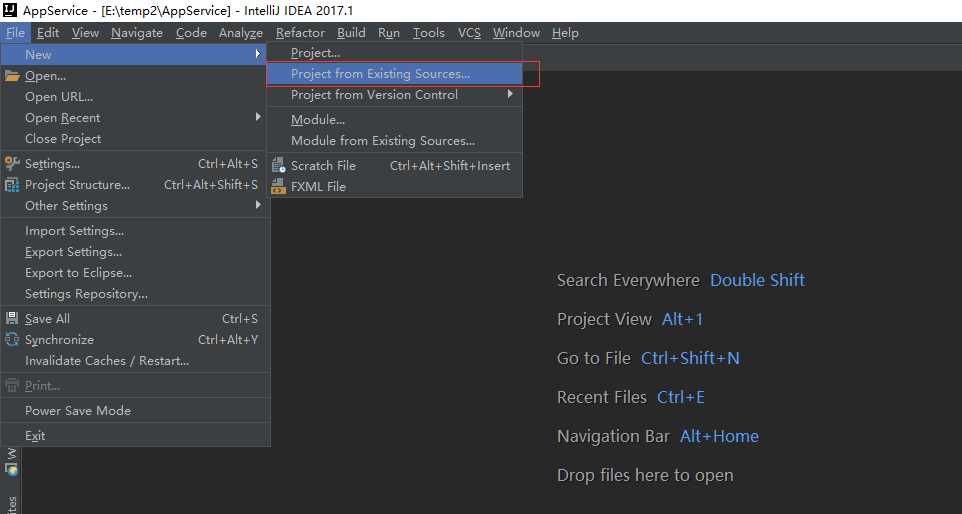Choose Other Settings menu entry

pyautogui.click(x=134, y=205)
